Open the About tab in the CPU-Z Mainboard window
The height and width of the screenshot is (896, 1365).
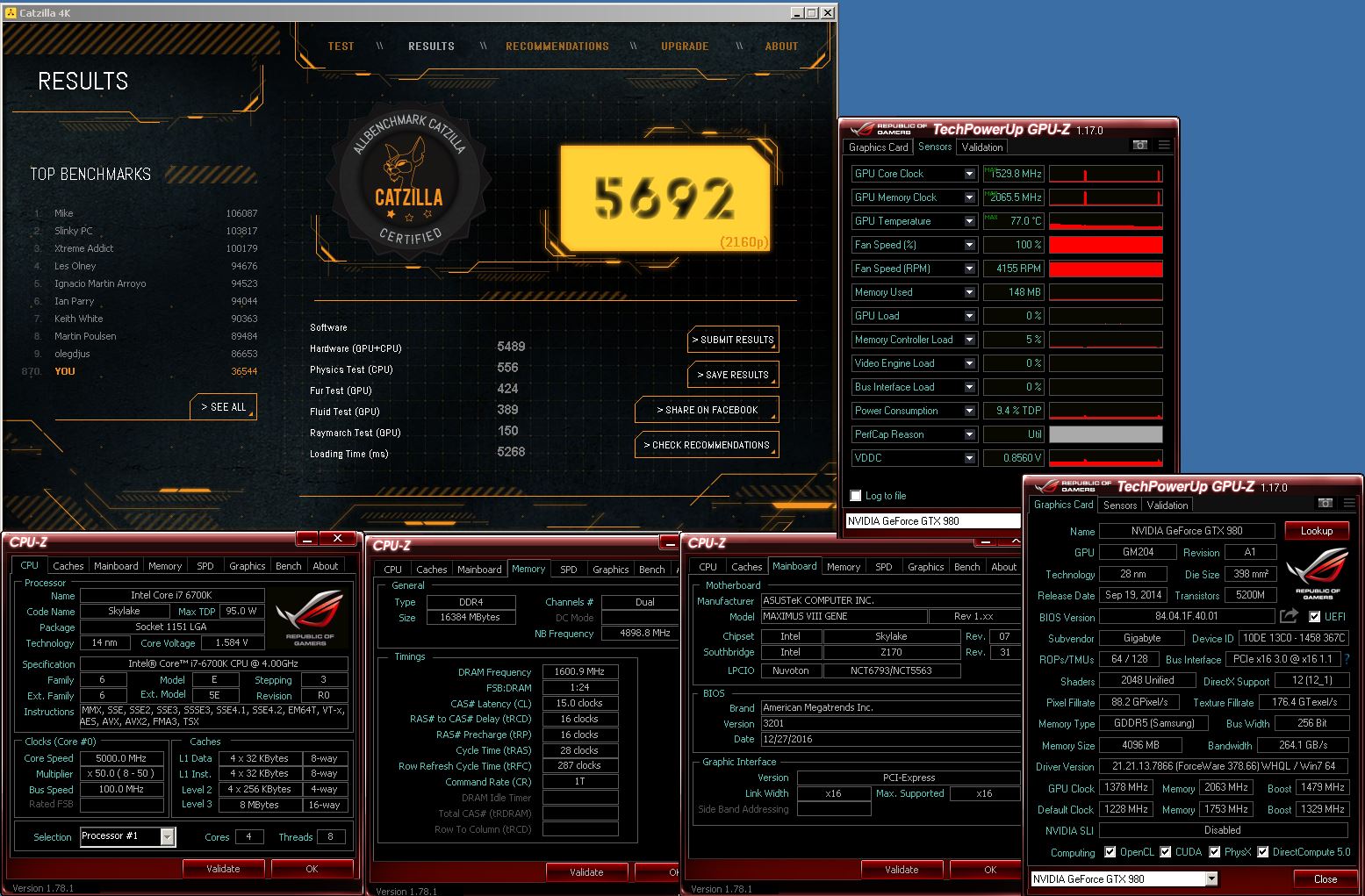click(x=1003, y=567)
